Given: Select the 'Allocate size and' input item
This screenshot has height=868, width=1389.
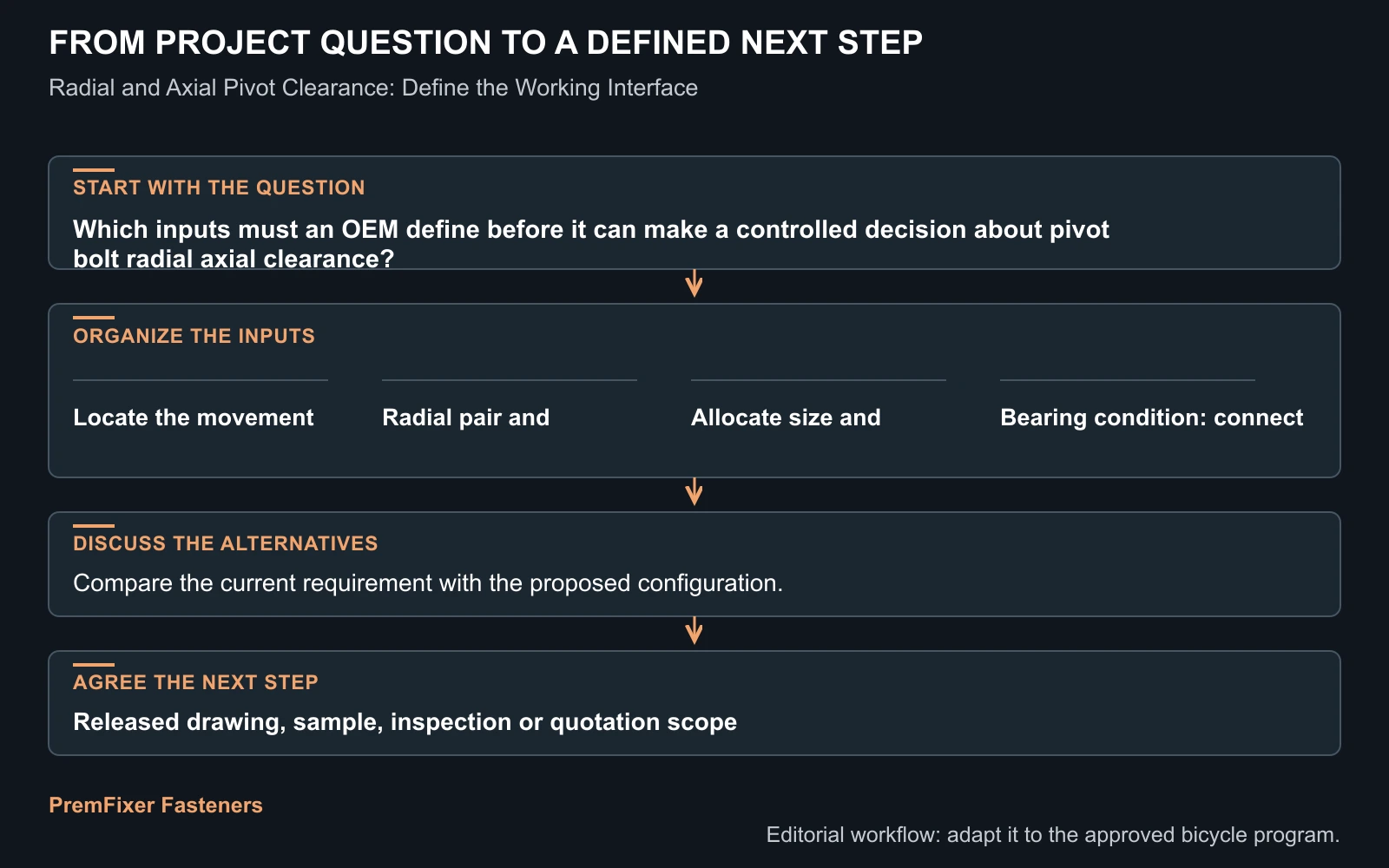Looking at the screenshot, I should [x=786, y=418].
